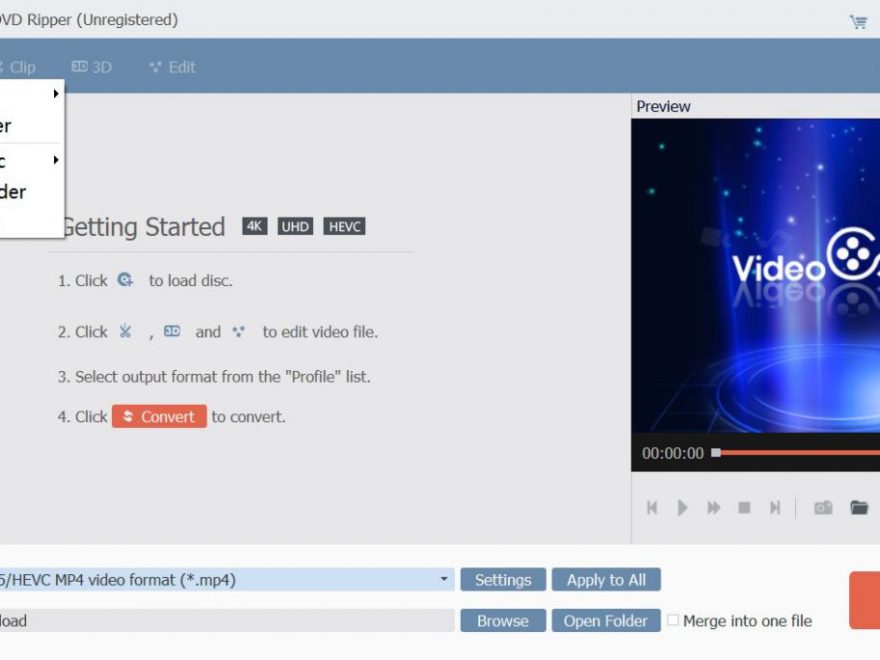Viewport: 880px width, 660px height.
Task: Click the preview progress slider handle
Action: click(716, 452)
